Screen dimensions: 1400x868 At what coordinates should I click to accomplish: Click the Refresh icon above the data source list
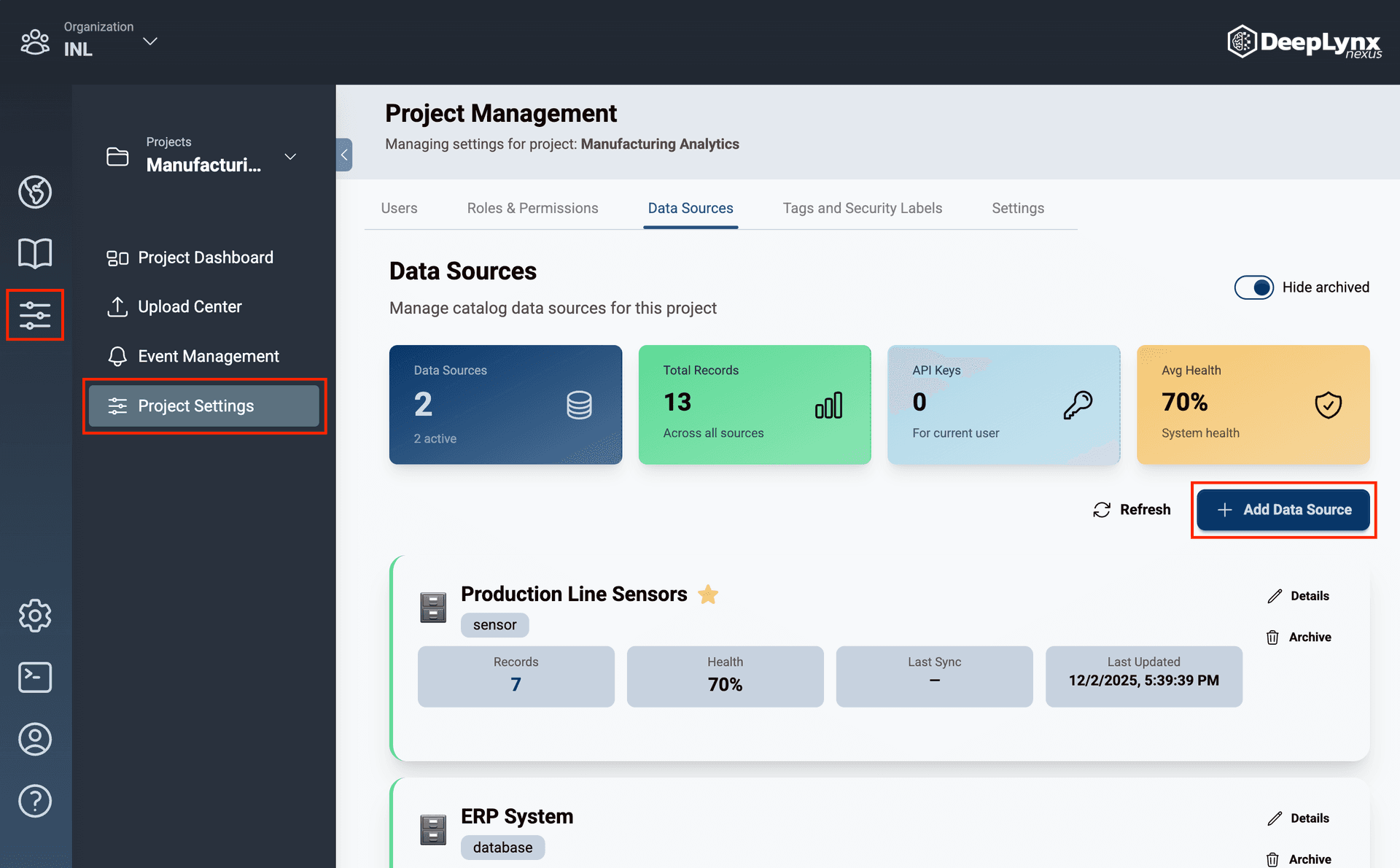(1101, 509)
